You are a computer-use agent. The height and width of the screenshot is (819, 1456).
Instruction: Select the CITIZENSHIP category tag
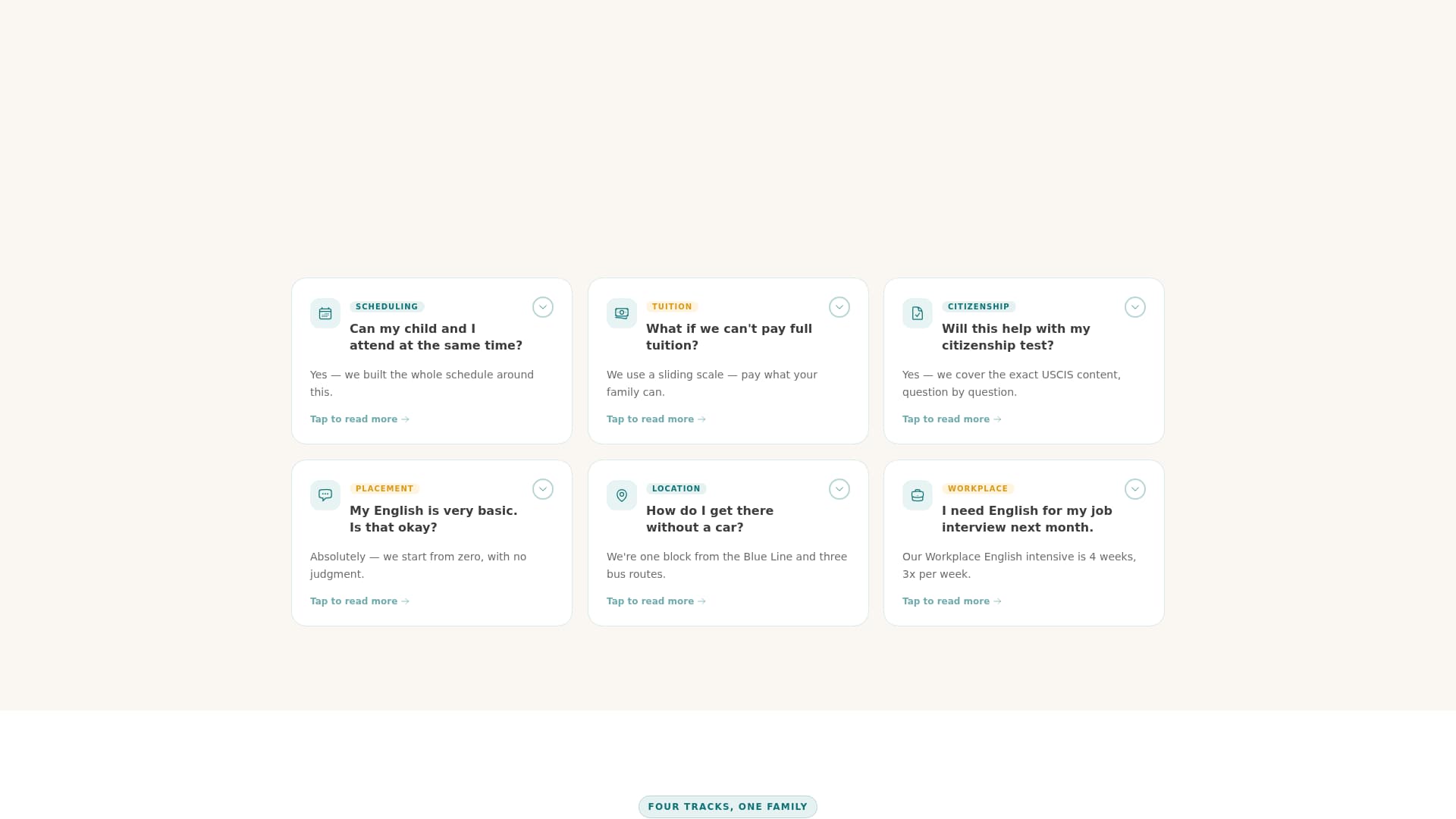978,306
